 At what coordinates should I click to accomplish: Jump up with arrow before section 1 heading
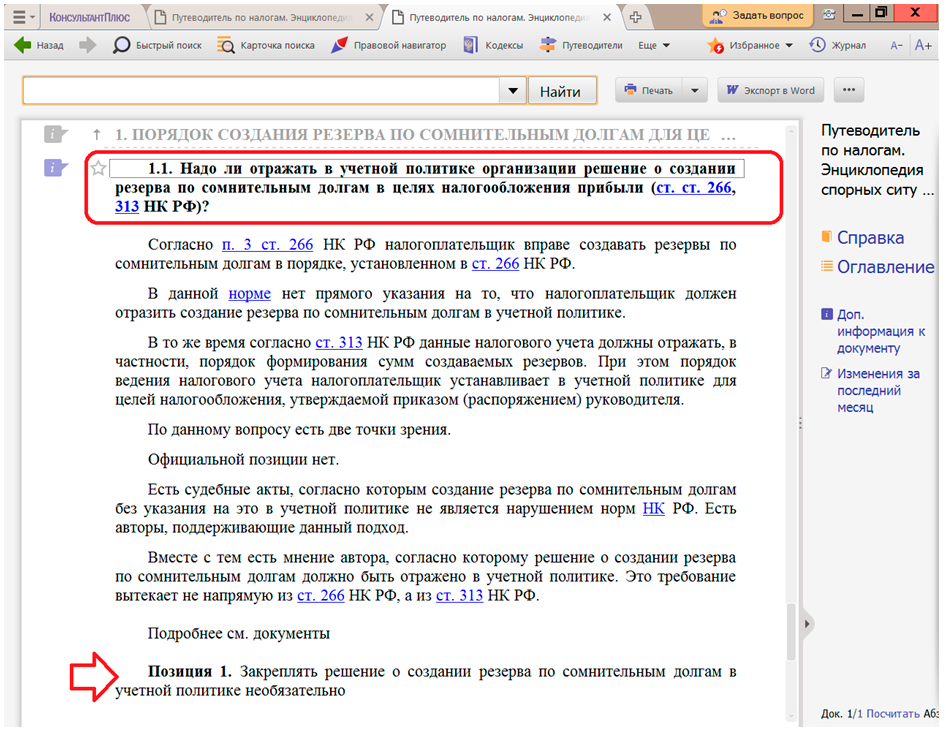(x=96, y=134)
